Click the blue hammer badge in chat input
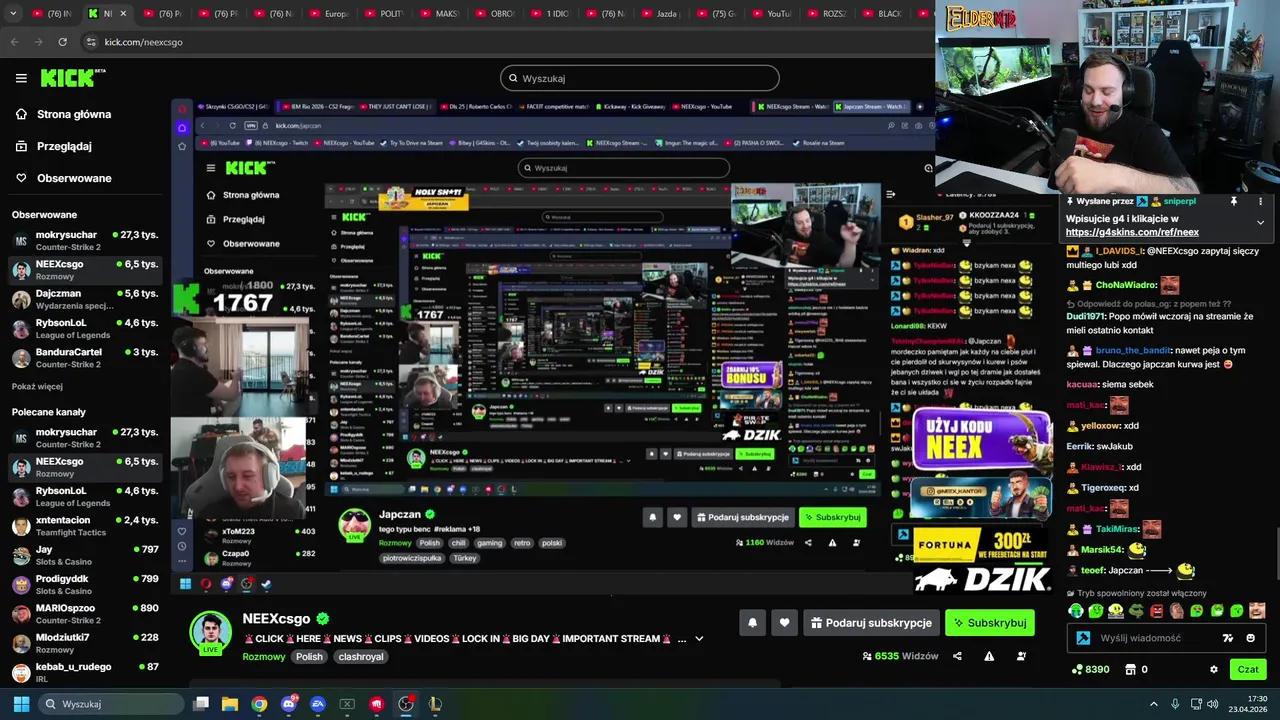The height and width of the screenshot is (720, 1280). tap(1083, 638)
